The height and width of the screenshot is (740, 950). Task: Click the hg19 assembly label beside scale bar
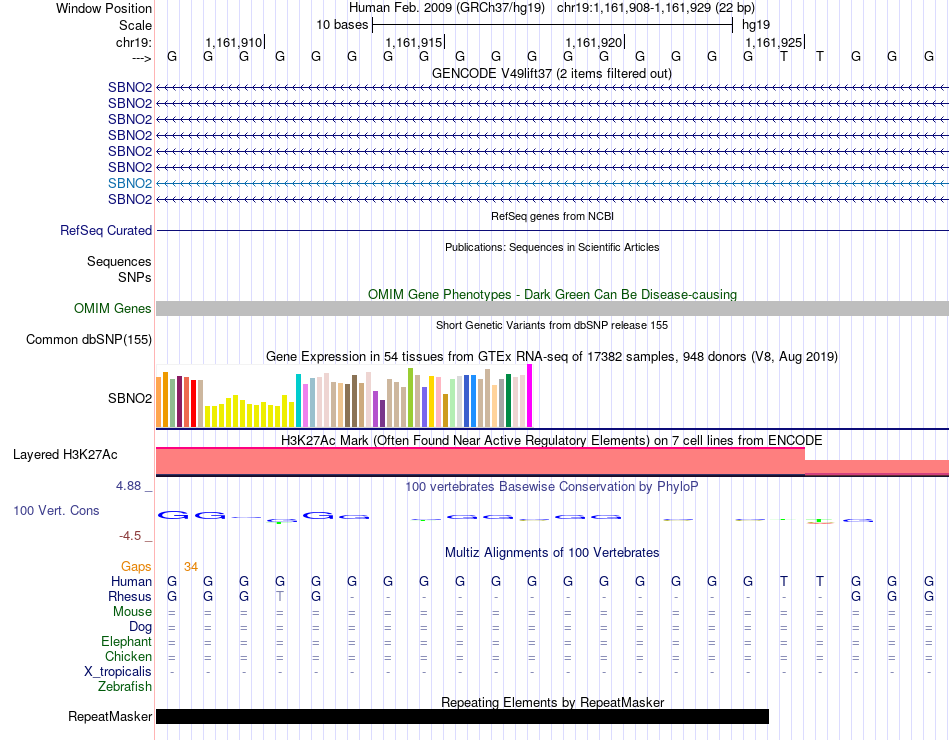[756, 25]
